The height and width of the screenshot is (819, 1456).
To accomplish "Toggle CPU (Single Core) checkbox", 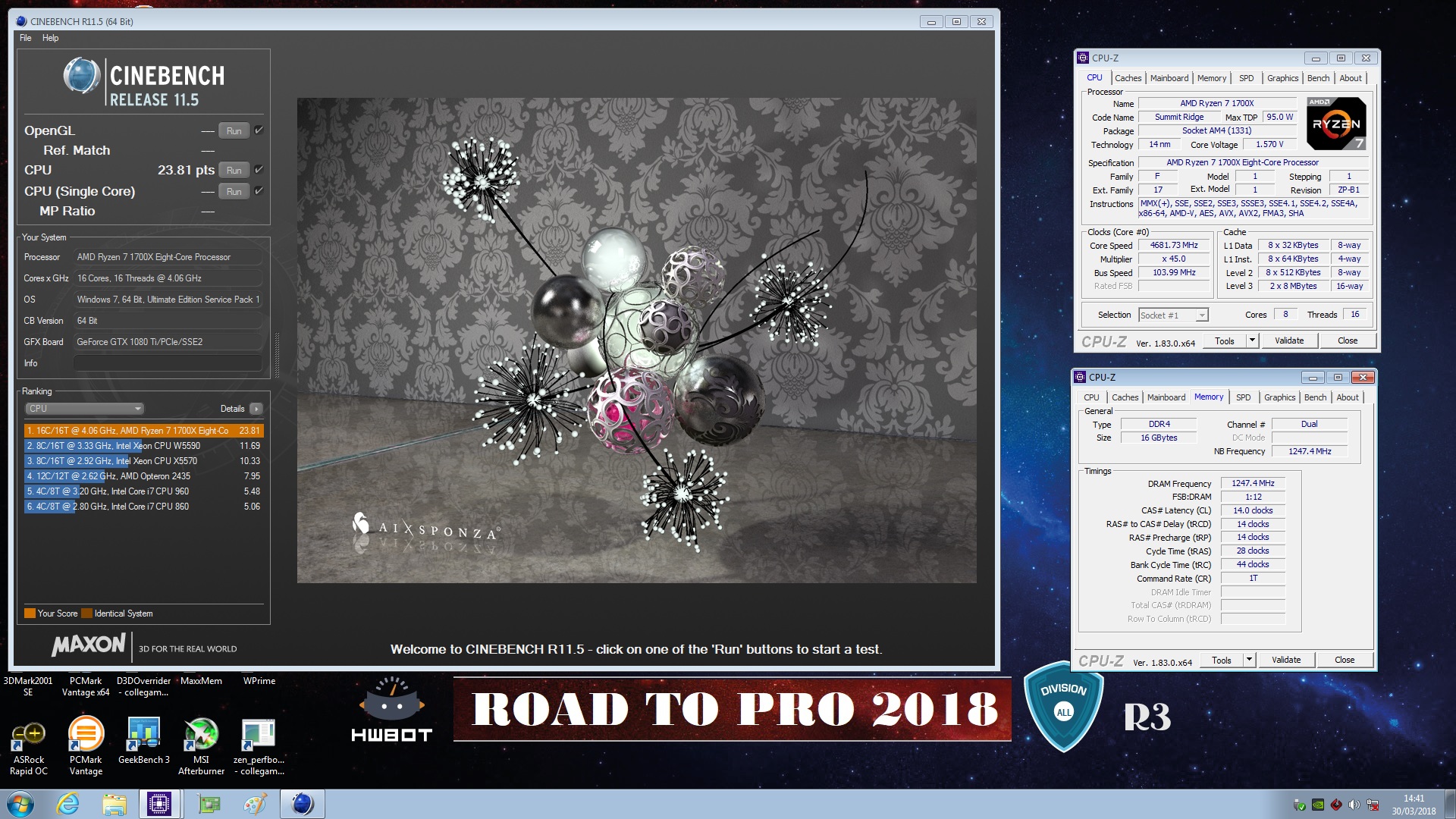I will (x=259, y=191).
